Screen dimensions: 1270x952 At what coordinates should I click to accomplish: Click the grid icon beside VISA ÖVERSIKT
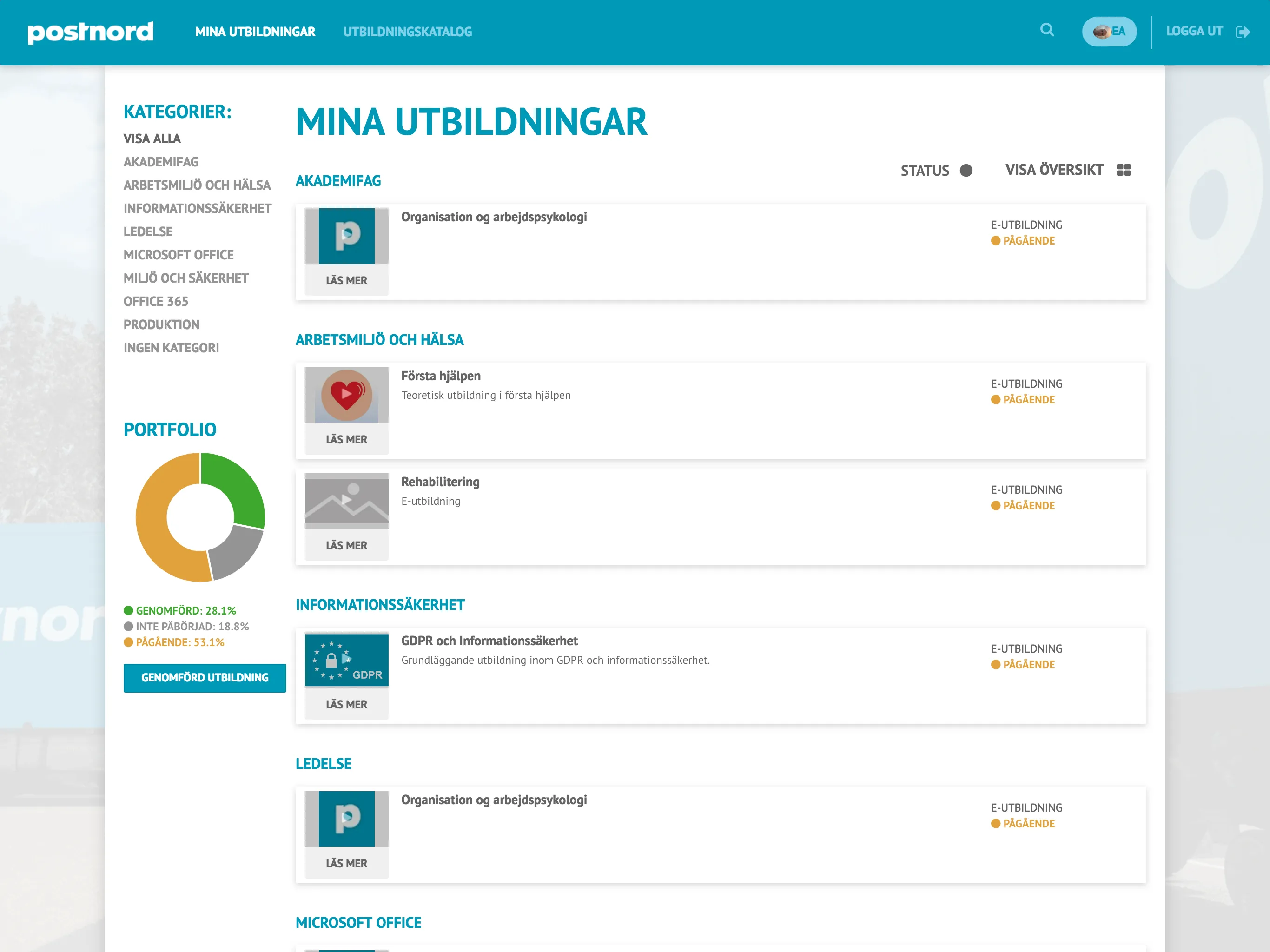coord(1124,170)
